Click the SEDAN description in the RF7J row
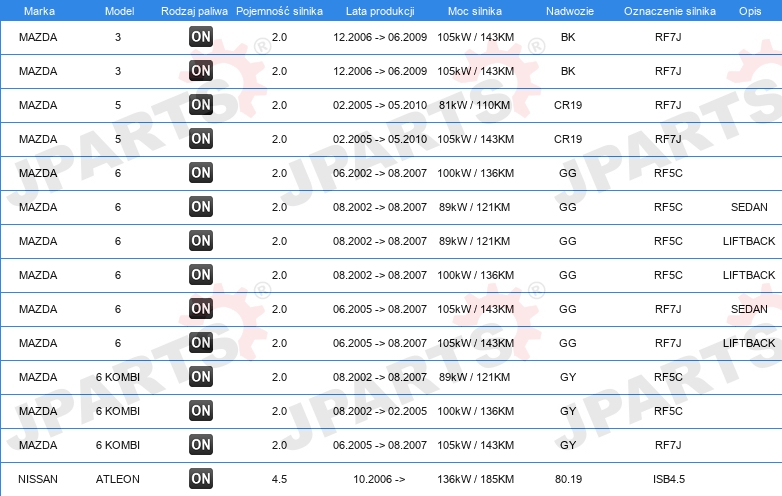This screenshot has height=496, width=782. click(749, 309)
